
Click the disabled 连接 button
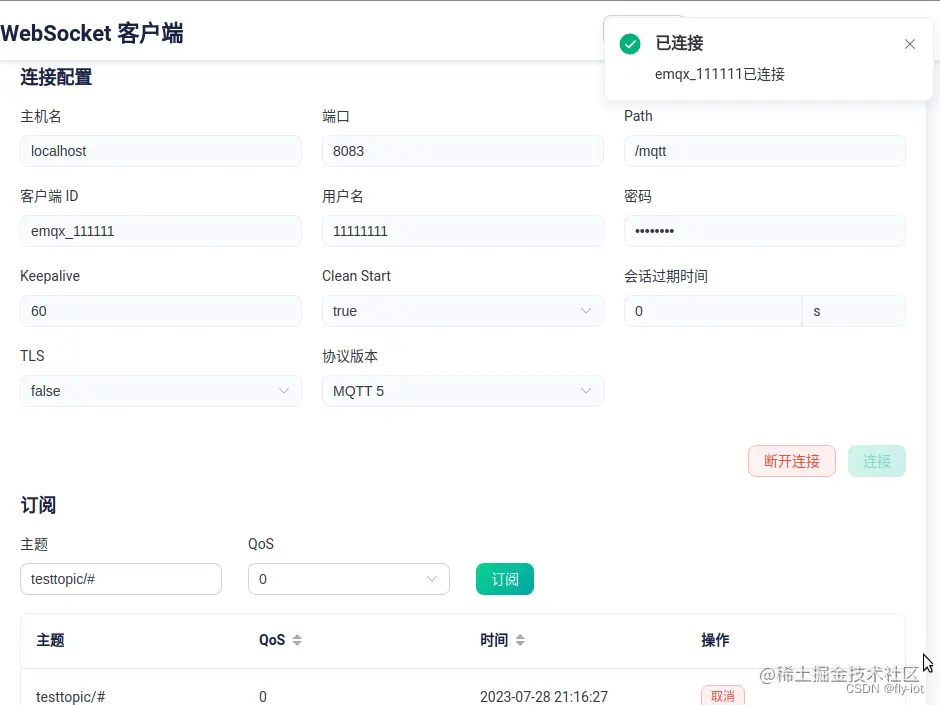click(x=877, y=461)
